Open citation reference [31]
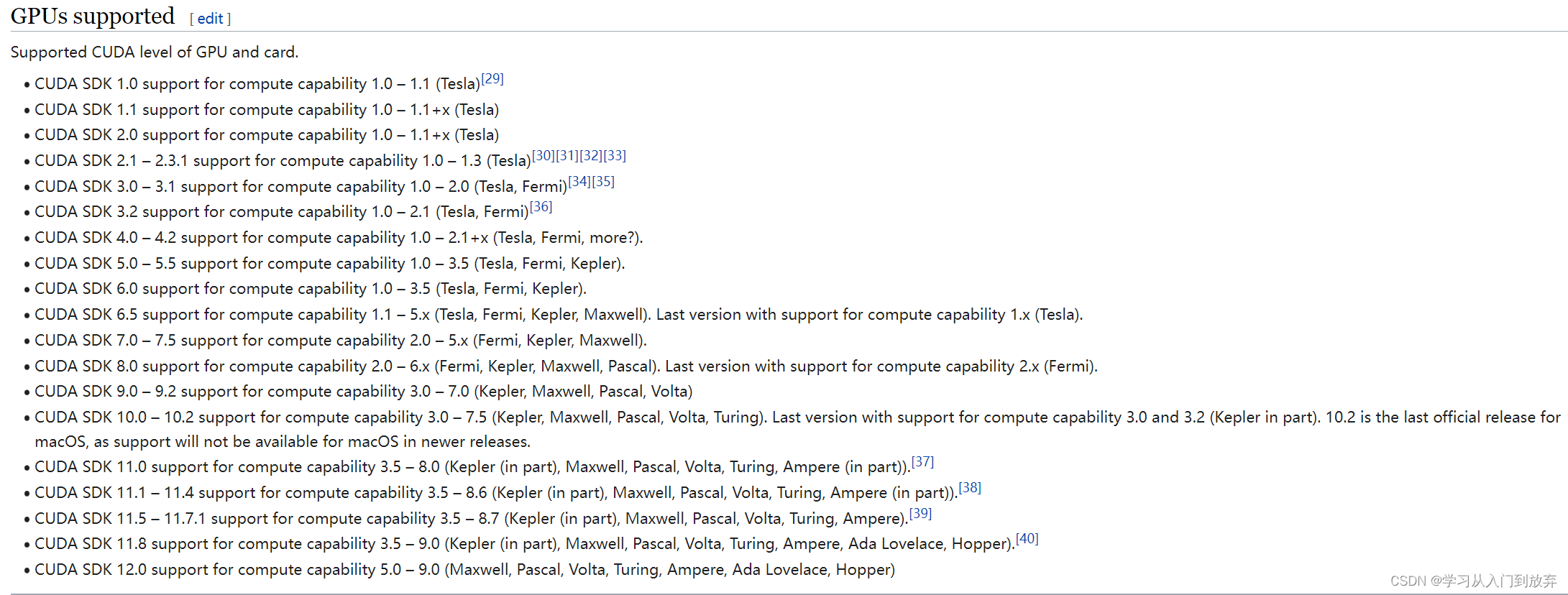Viewport: 1568px width, 595px height. point(567,155)
